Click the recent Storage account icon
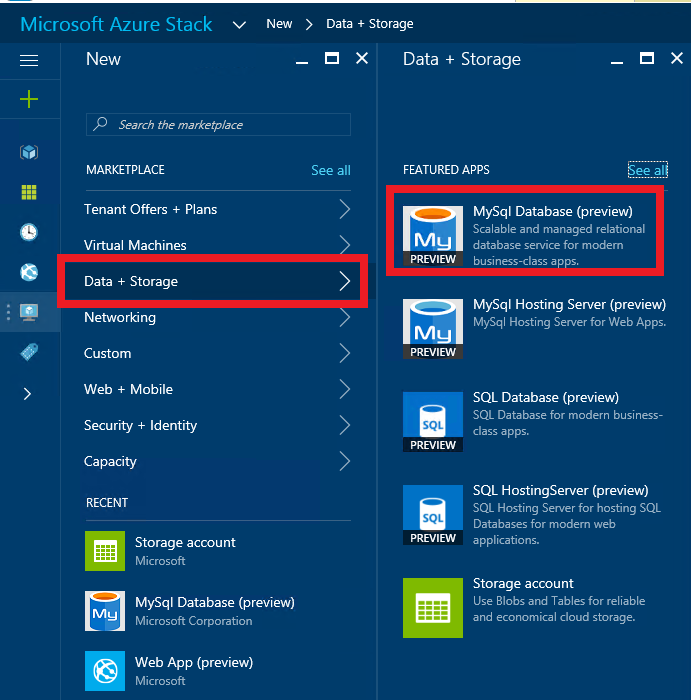Image resolution: width=691 pixels, height=700 pixels. pos(105,551)
